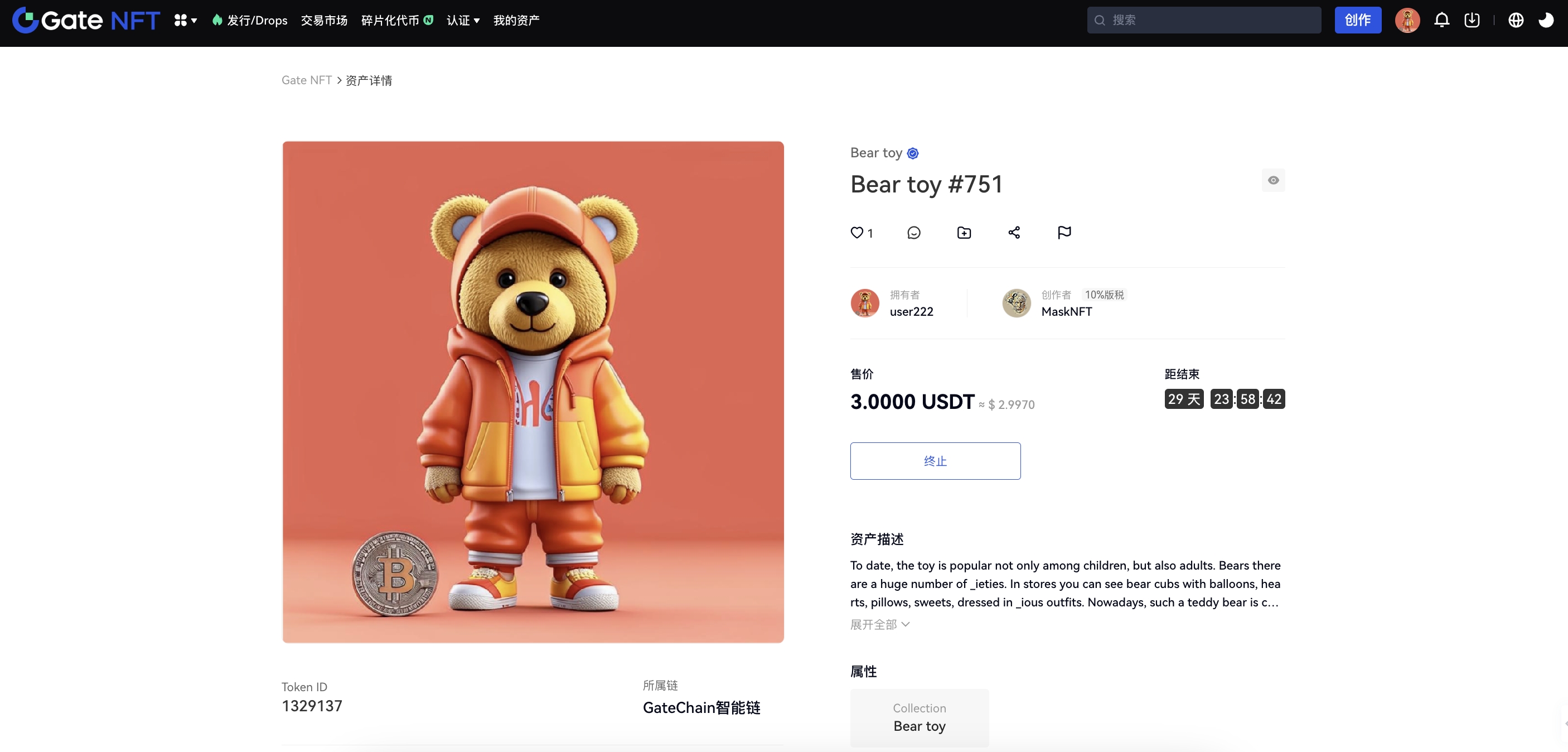Viewport: 1568px width, 752px height.
Task: Open the MaskNFT creator profile
Action: (x=1067, y=311)
